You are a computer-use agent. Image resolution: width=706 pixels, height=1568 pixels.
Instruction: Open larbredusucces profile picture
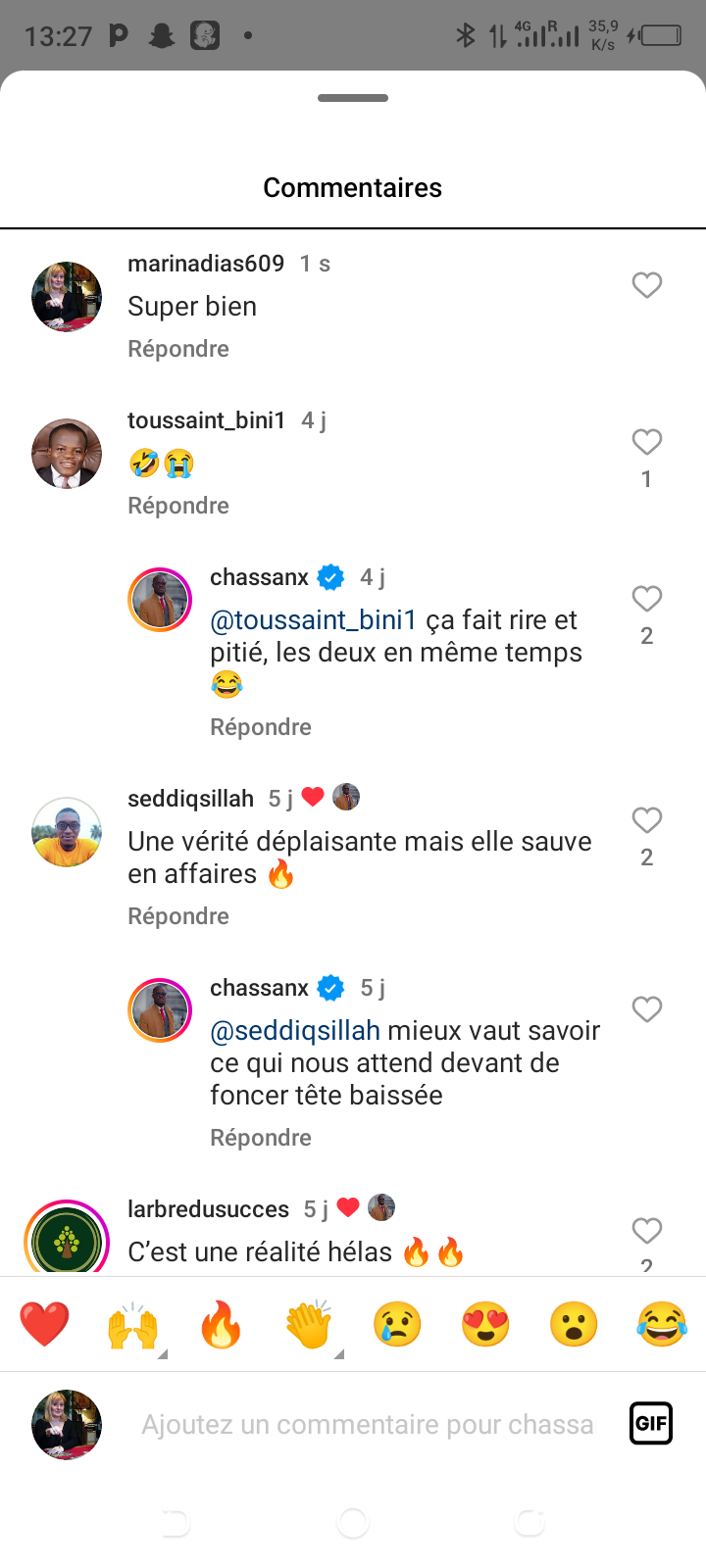tap(67, 1241)
